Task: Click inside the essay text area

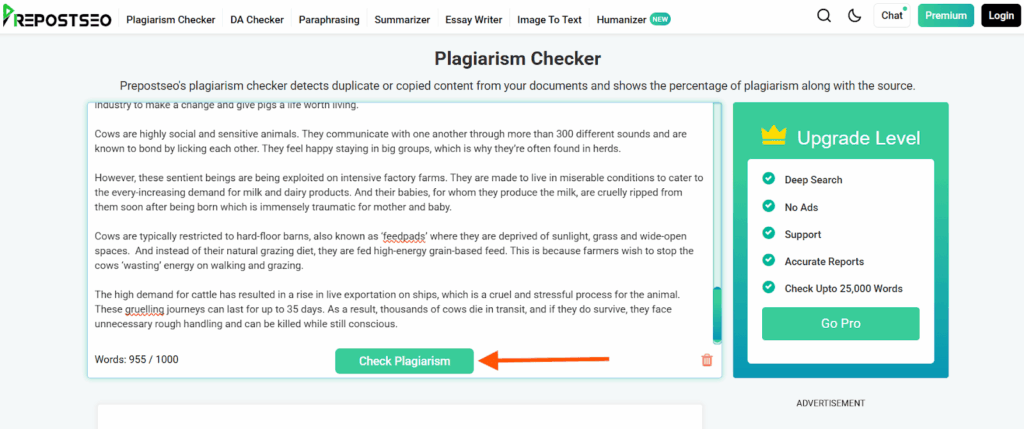Action: point(400,224)
